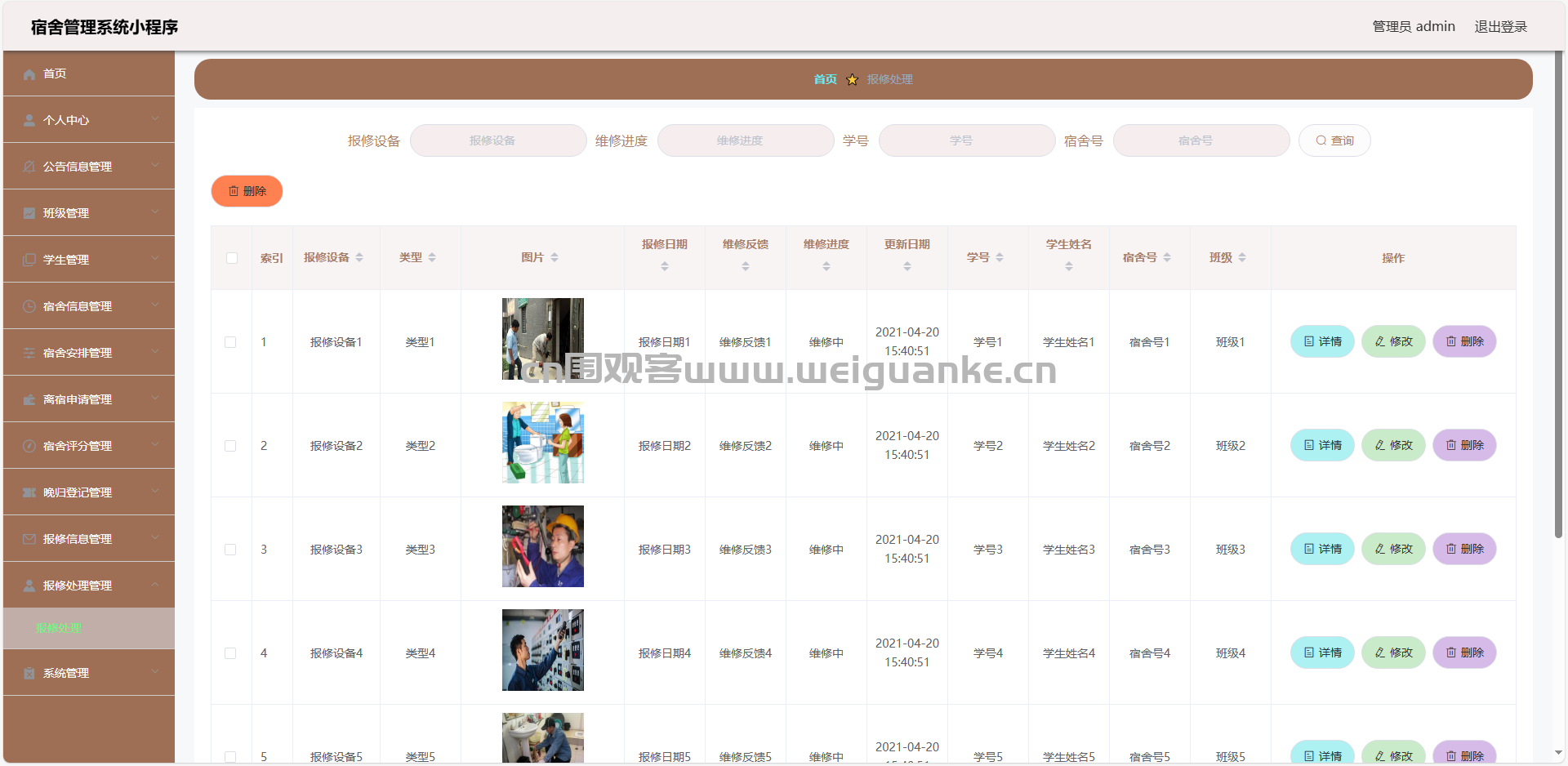Click the star icon in breadcrumb bar

[x=852, y=80]
